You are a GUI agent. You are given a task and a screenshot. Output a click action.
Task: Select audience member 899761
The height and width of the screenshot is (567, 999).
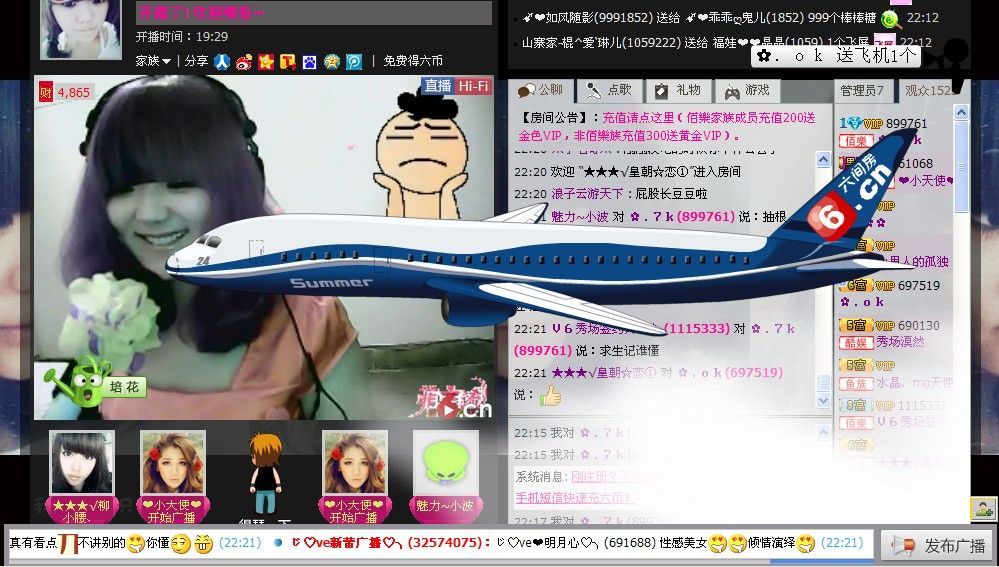click(907, 124)
